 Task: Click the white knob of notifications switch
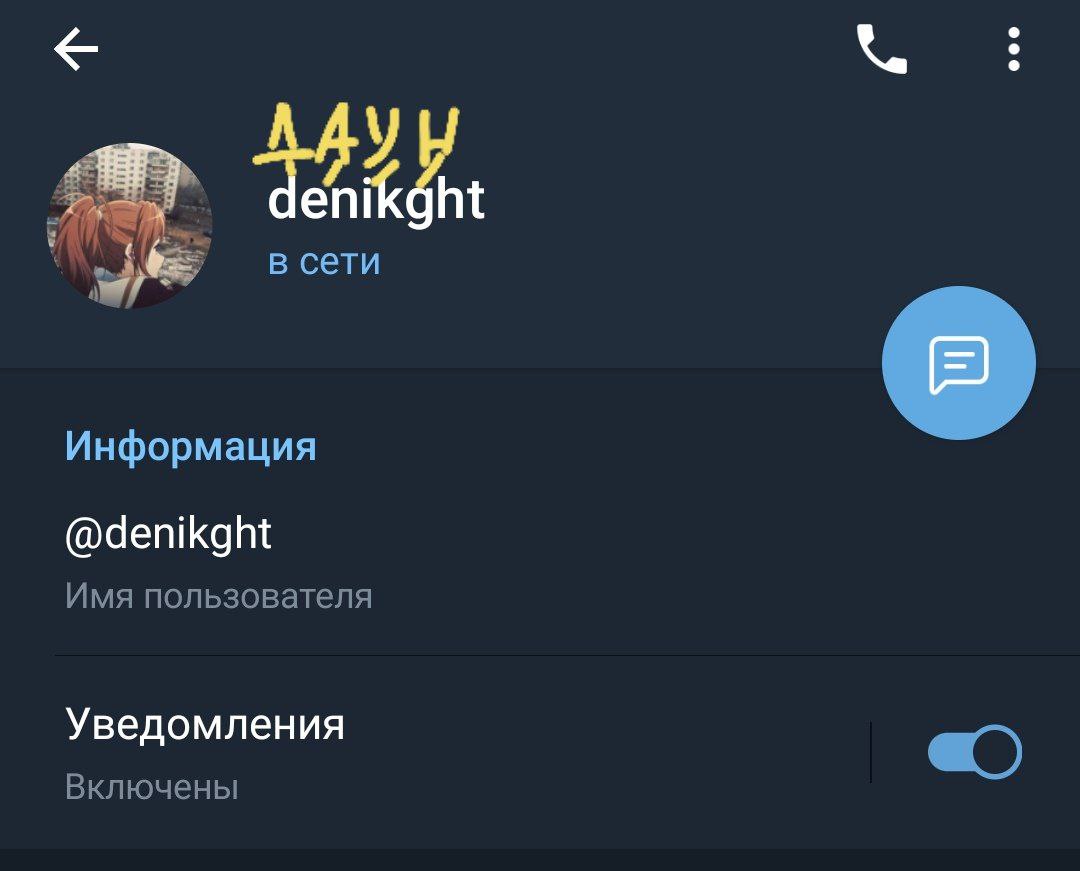click(997, 752)
